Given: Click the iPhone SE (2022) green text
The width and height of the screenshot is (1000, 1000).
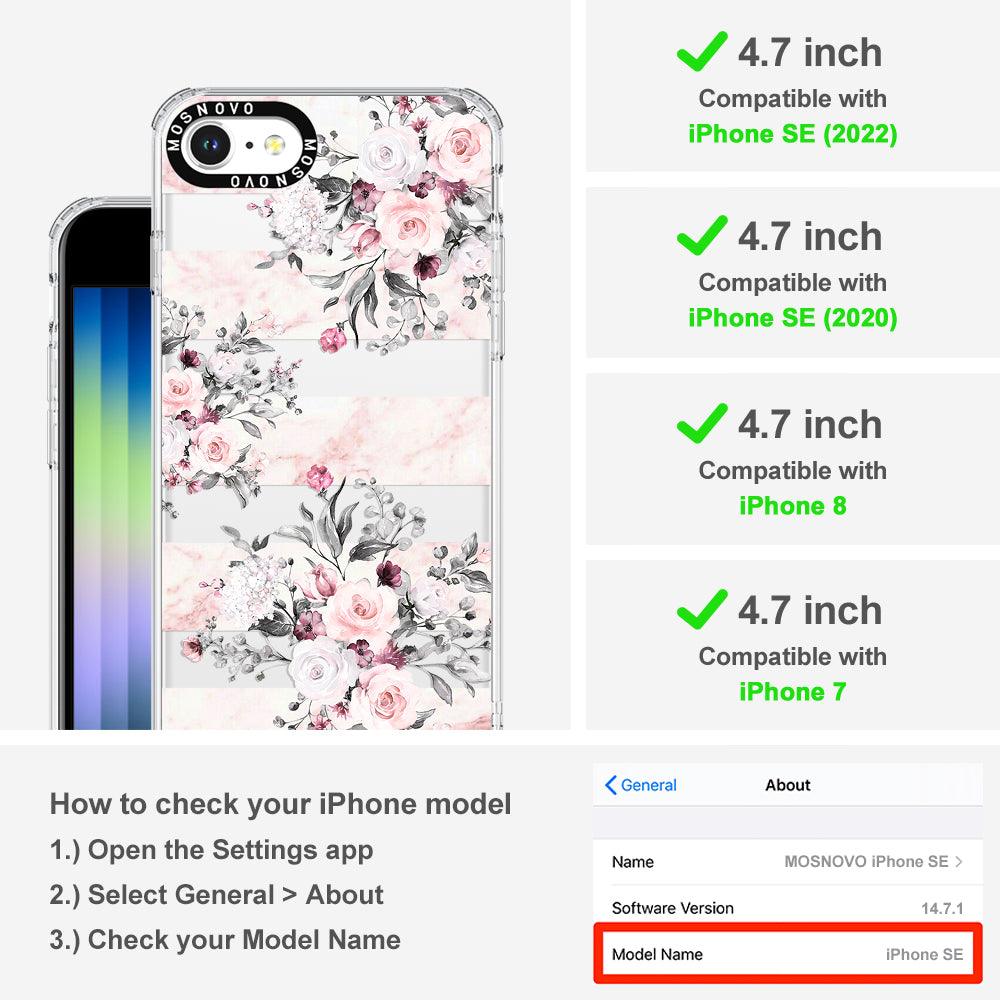Looking at the screenshot, I should [793, 134].
